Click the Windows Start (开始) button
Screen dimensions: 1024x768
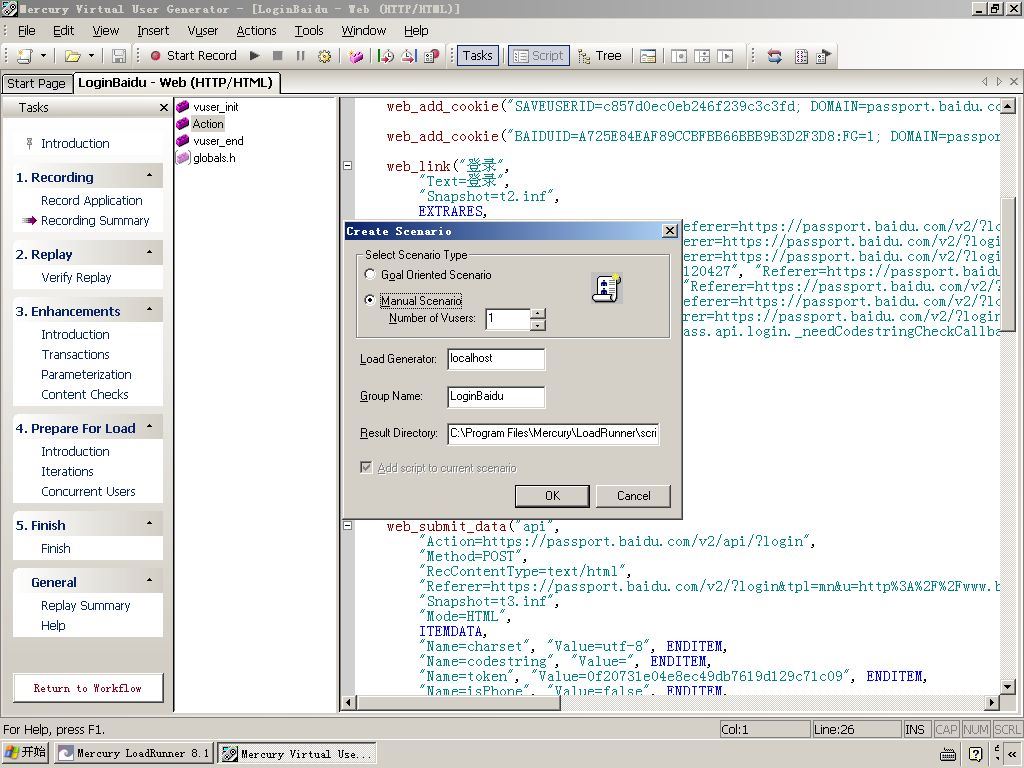coord(25,752)
